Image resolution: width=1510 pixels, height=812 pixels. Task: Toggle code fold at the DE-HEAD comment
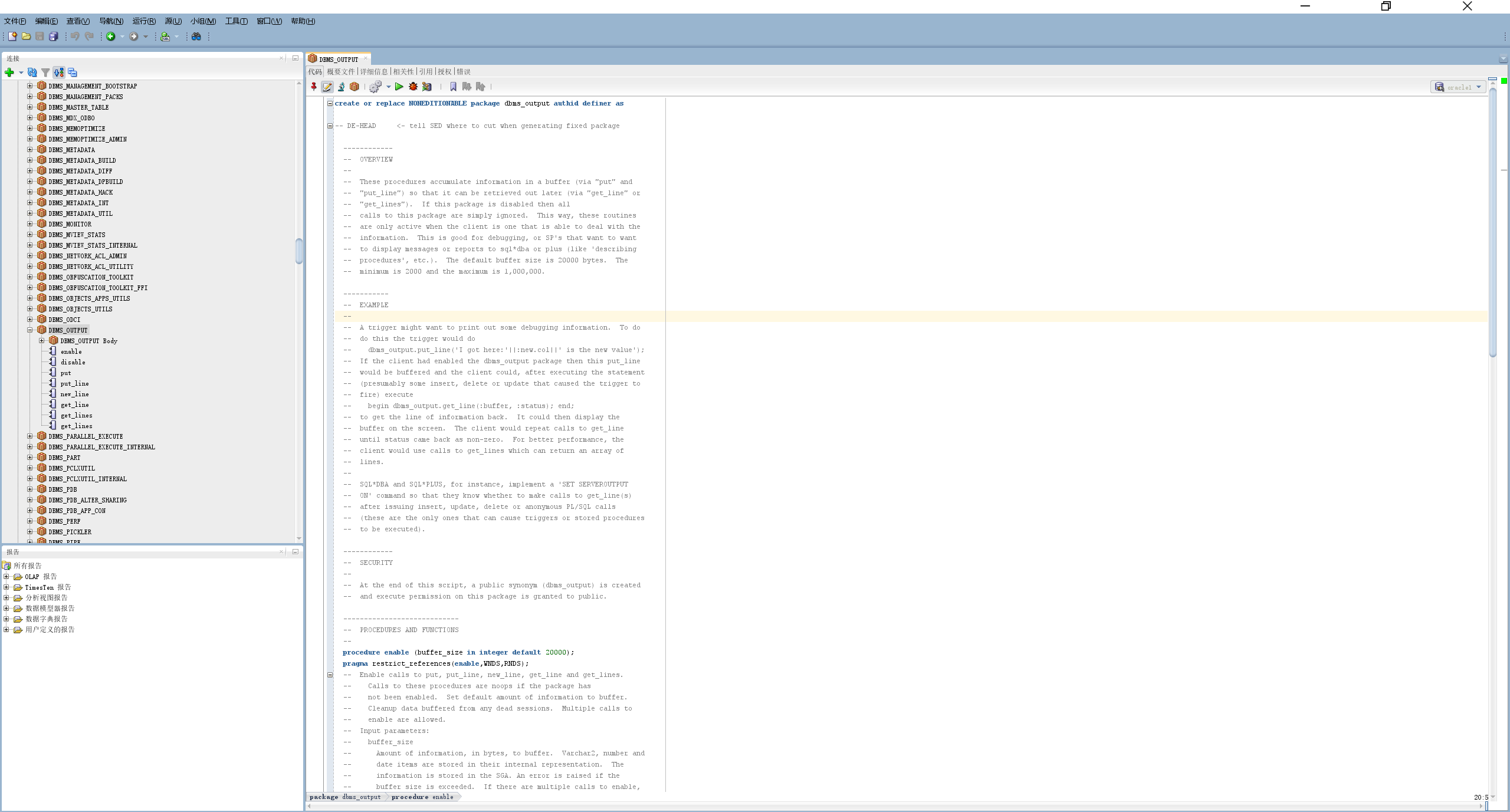click(x=330, y=126)
